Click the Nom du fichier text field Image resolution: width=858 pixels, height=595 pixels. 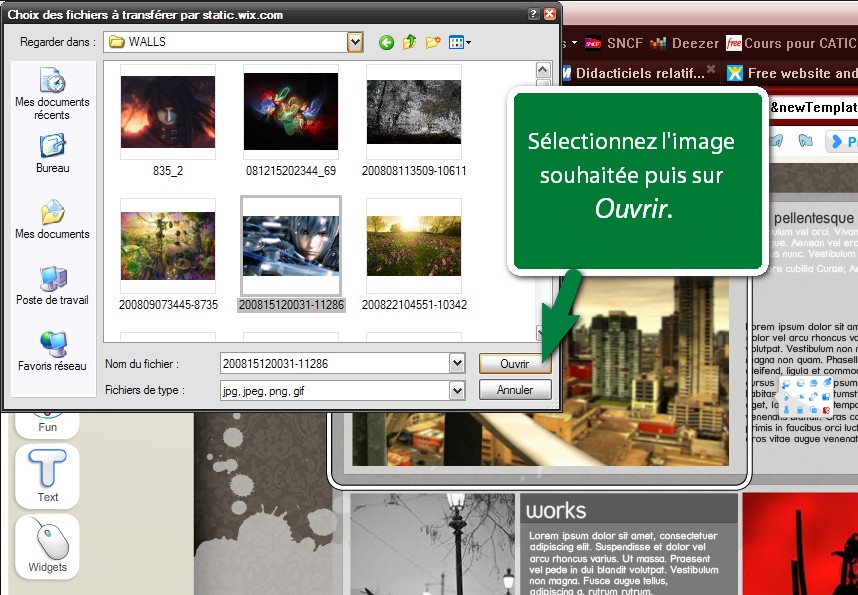(x=335, y=363)
